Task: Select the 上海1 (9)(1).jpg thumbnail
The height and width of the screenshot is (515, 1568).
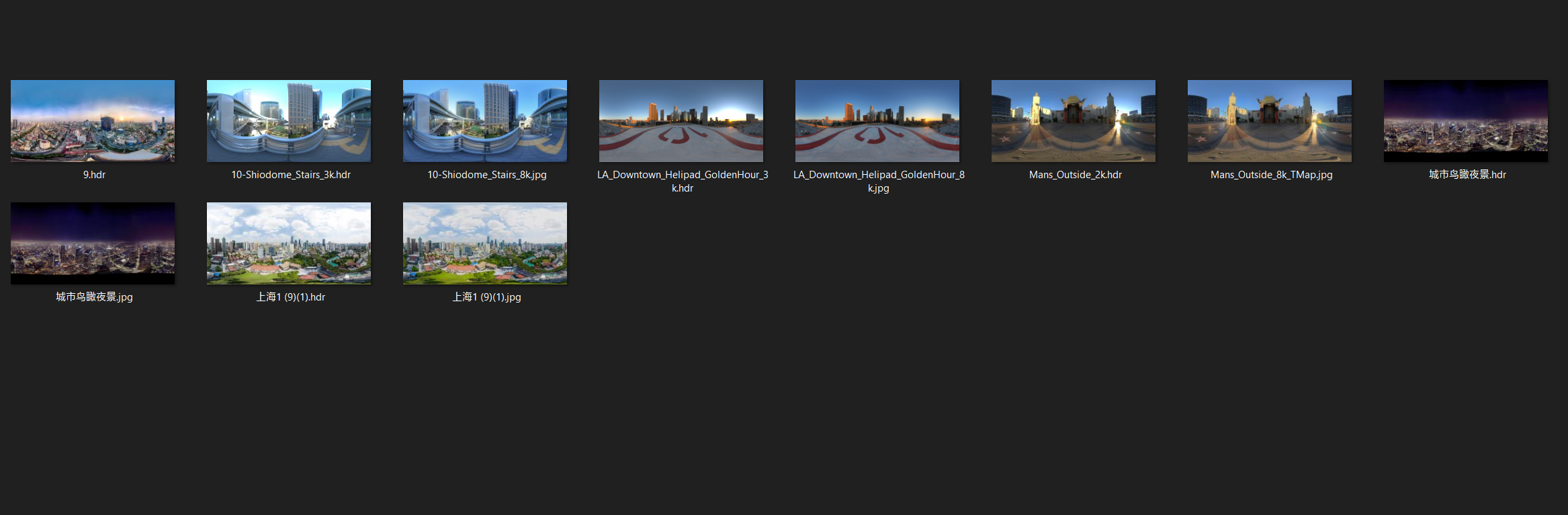Action: [x=485, y=243]
